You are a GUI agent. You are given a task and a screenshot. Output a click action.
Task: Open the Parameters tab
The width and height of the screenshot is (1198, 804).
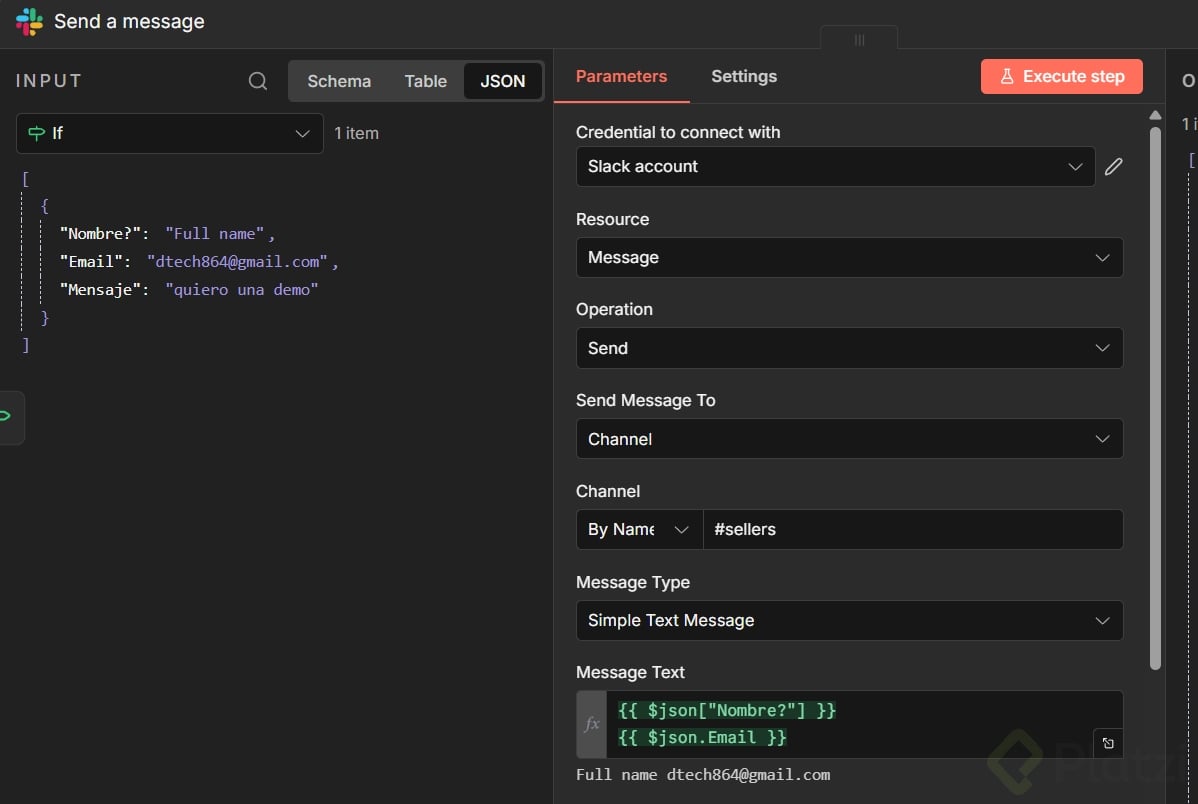pos(621,77)
